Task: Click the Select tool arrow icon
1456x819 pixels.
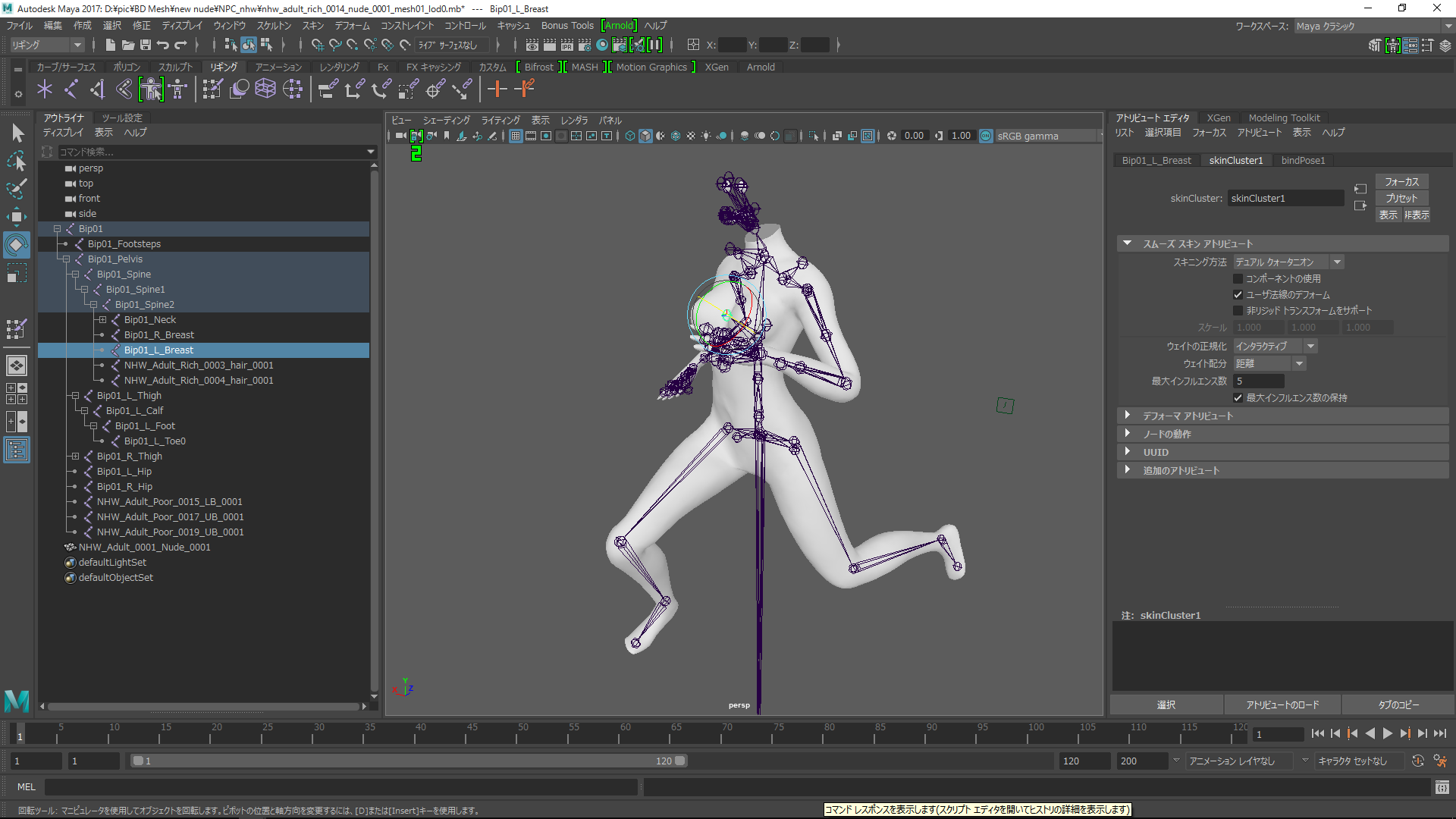Action: tap(17, 133)
